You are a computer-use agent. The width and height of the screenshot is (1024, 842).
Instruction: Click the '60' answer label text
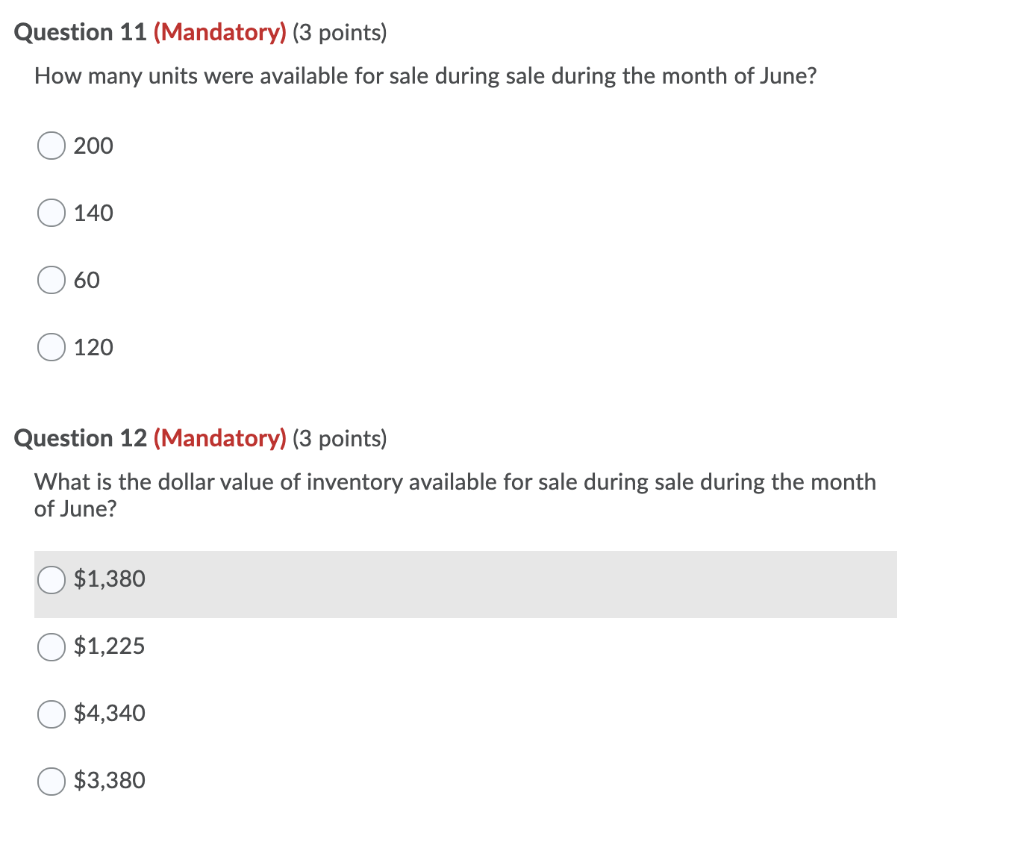[x=87, y=280]
